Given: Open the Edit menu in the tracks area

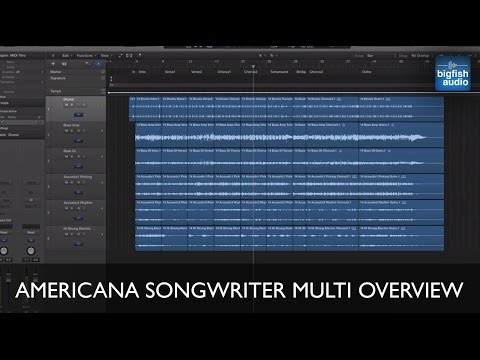Looking at the screenshot, I should coord(66,56).
